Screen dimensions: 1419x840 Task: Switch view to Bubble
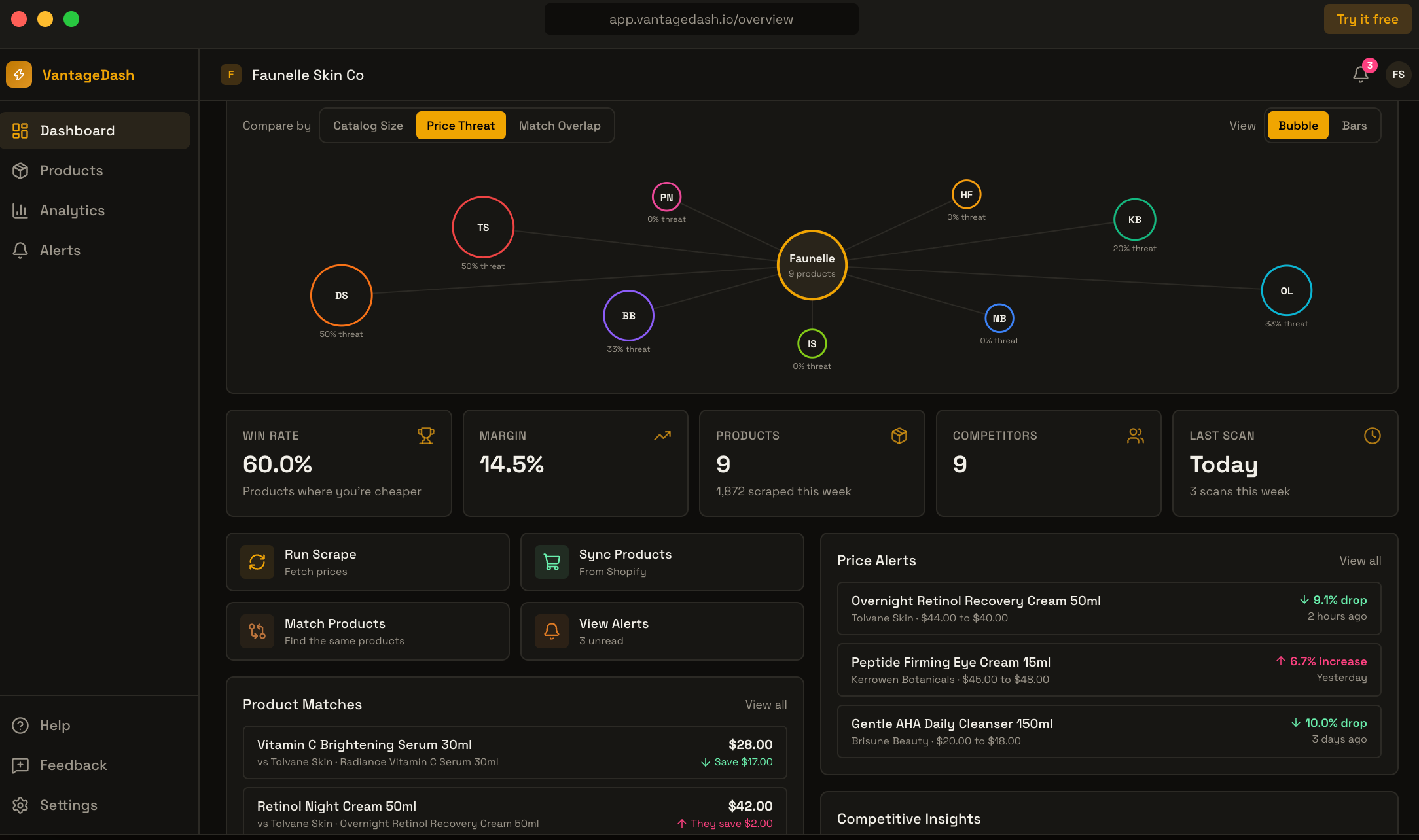tap(1298, 126)
